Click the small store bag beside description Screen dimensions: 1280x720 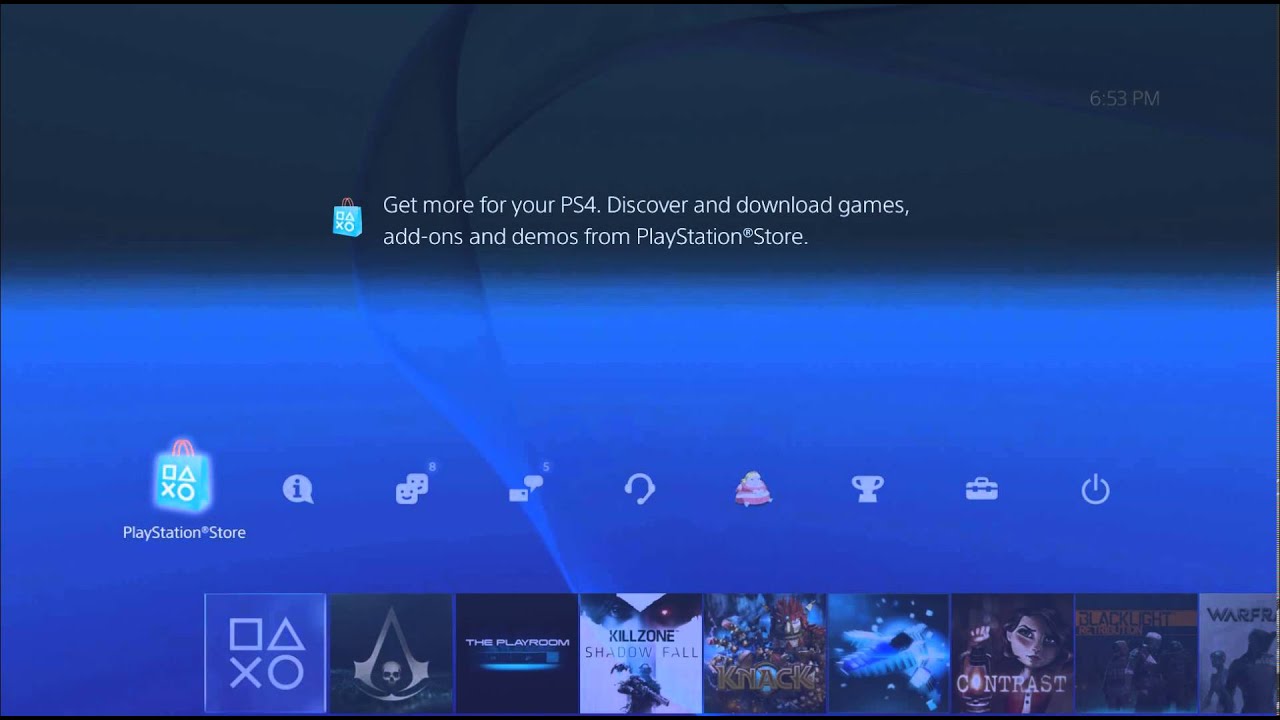[347, 217]
